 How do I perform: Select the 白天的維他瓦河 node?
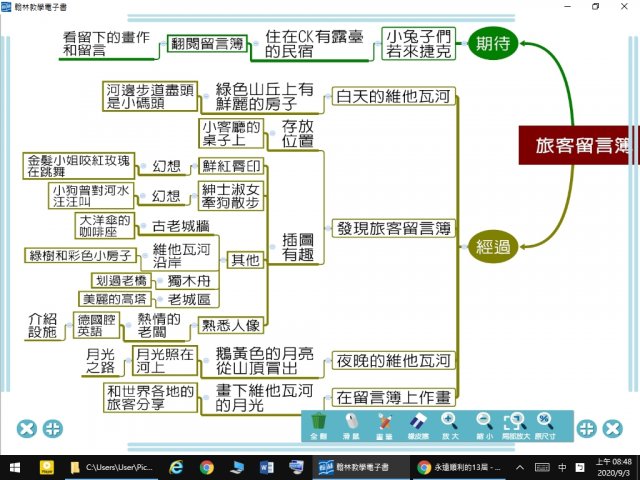pos(393,97)
